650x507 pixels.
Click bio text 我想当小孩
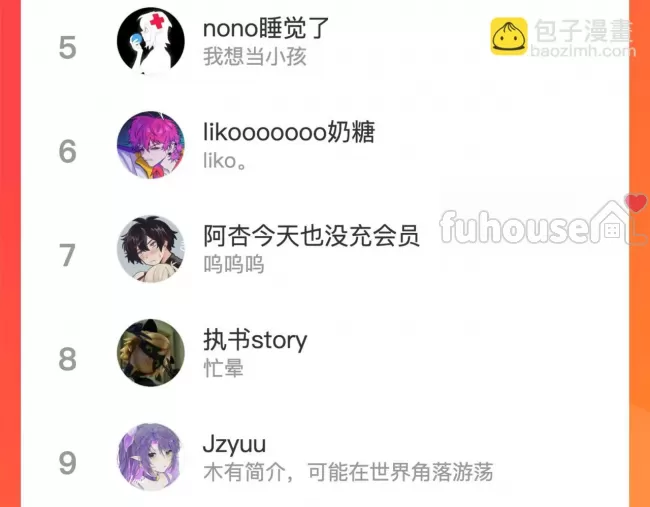tap(255, 56)
